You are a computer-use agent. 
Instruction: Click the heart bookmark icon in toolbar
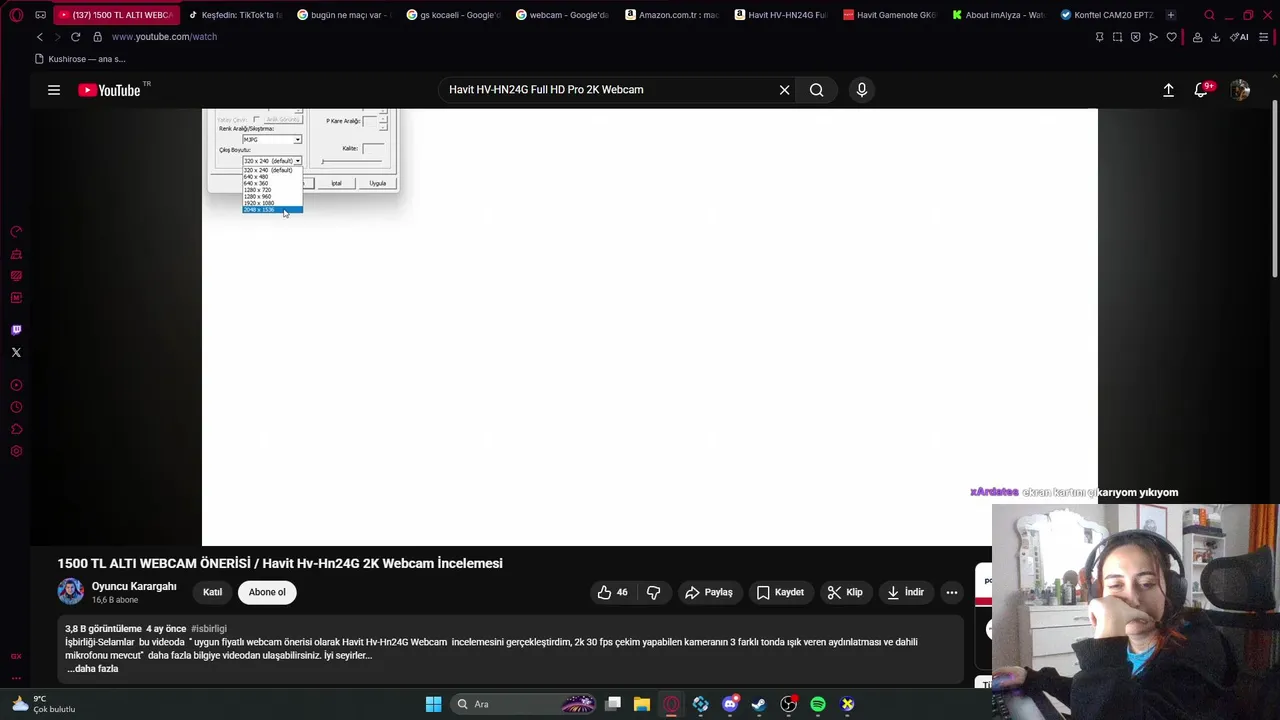pyautogui.click(x=1172, y=37)
